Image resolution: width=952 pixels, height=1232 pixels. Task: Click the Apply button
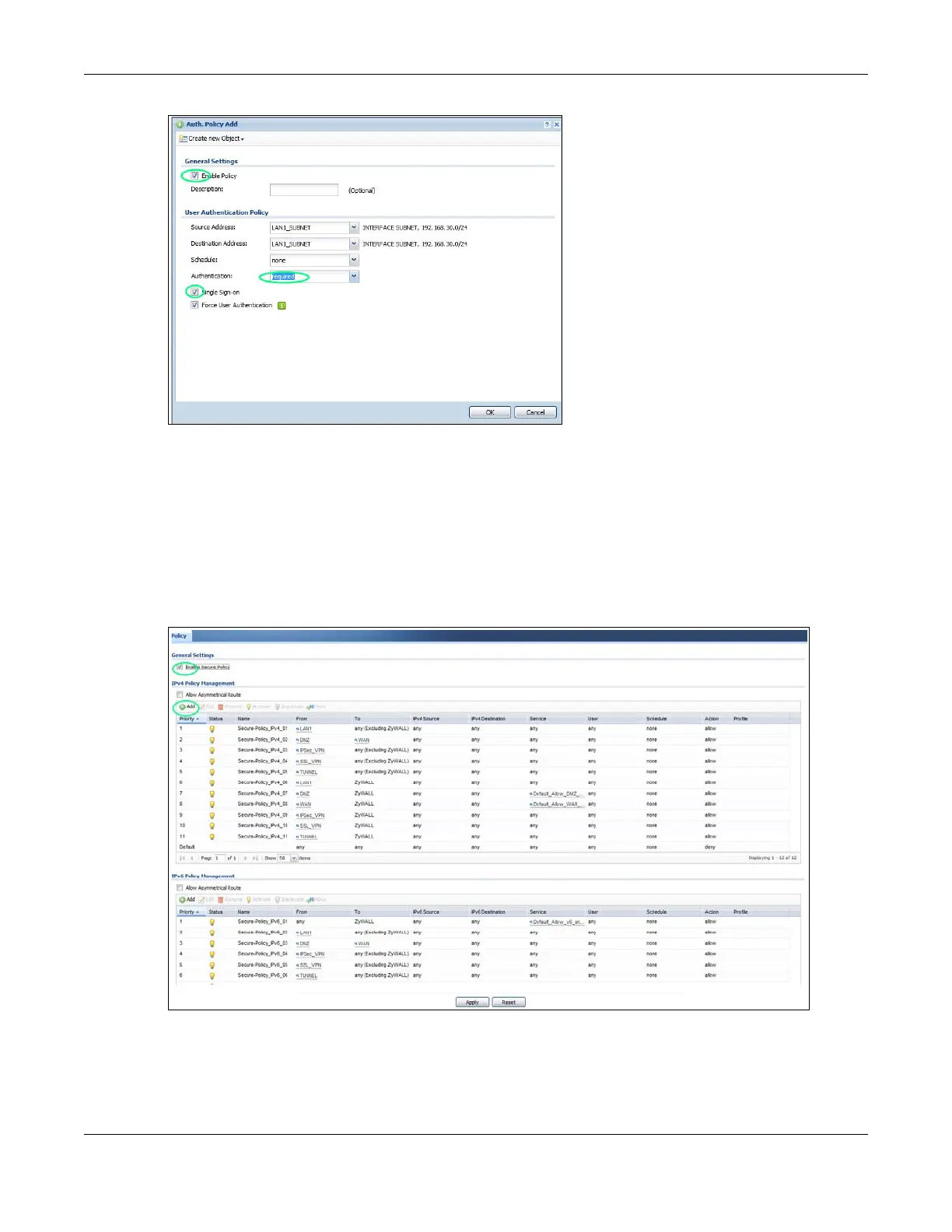472,1003
